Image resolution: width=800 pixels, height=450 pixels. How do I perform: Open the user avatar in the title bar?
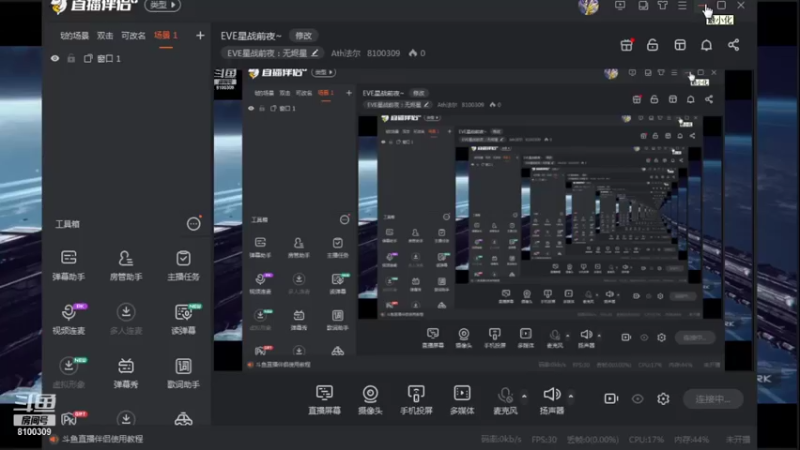pos(588,7)
